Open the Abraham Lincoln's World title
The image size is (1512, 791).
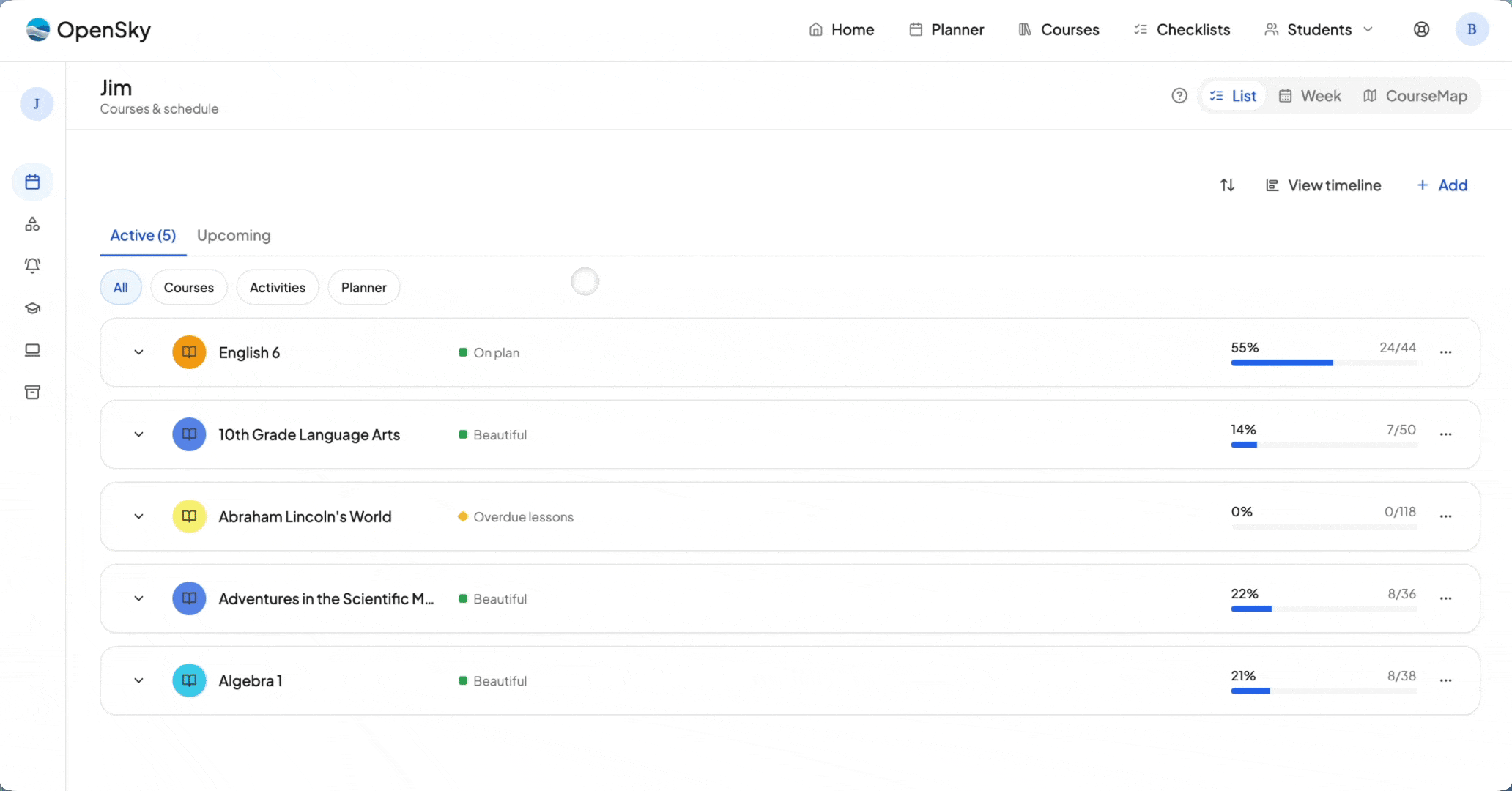[305, 516]
